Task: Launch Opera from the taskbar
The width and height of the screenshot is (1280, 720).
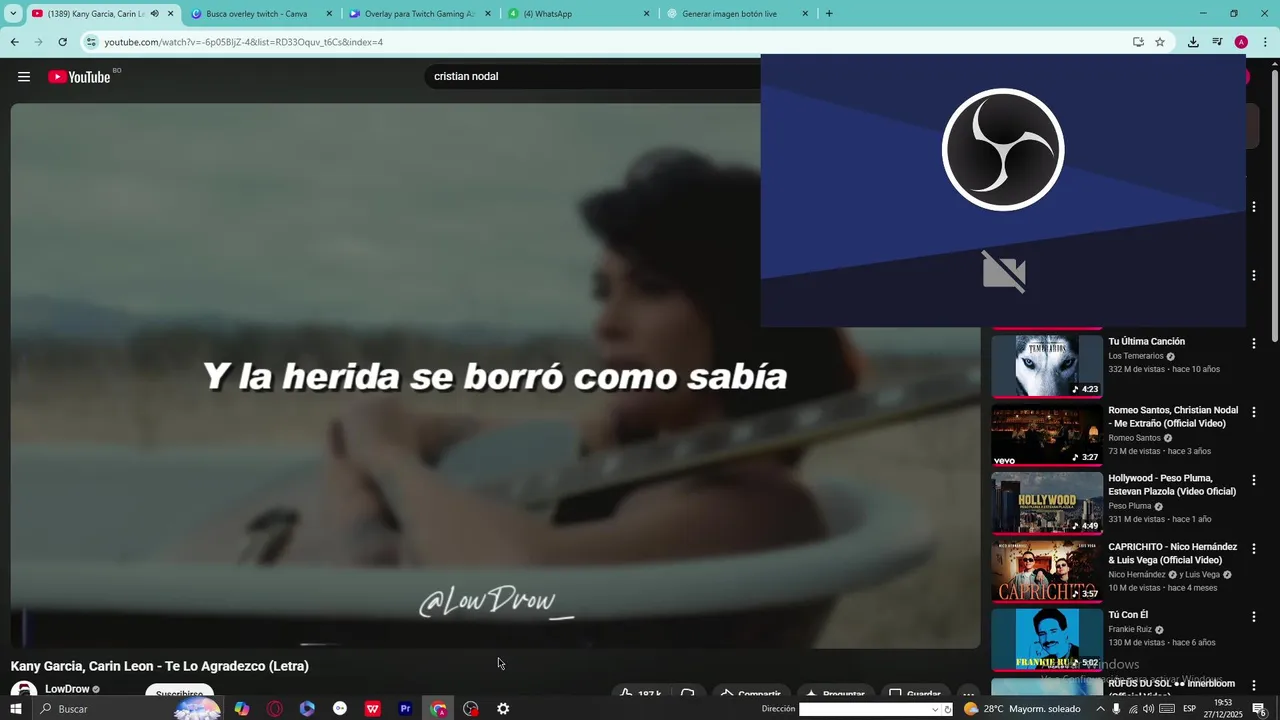Action: (275, 709)
